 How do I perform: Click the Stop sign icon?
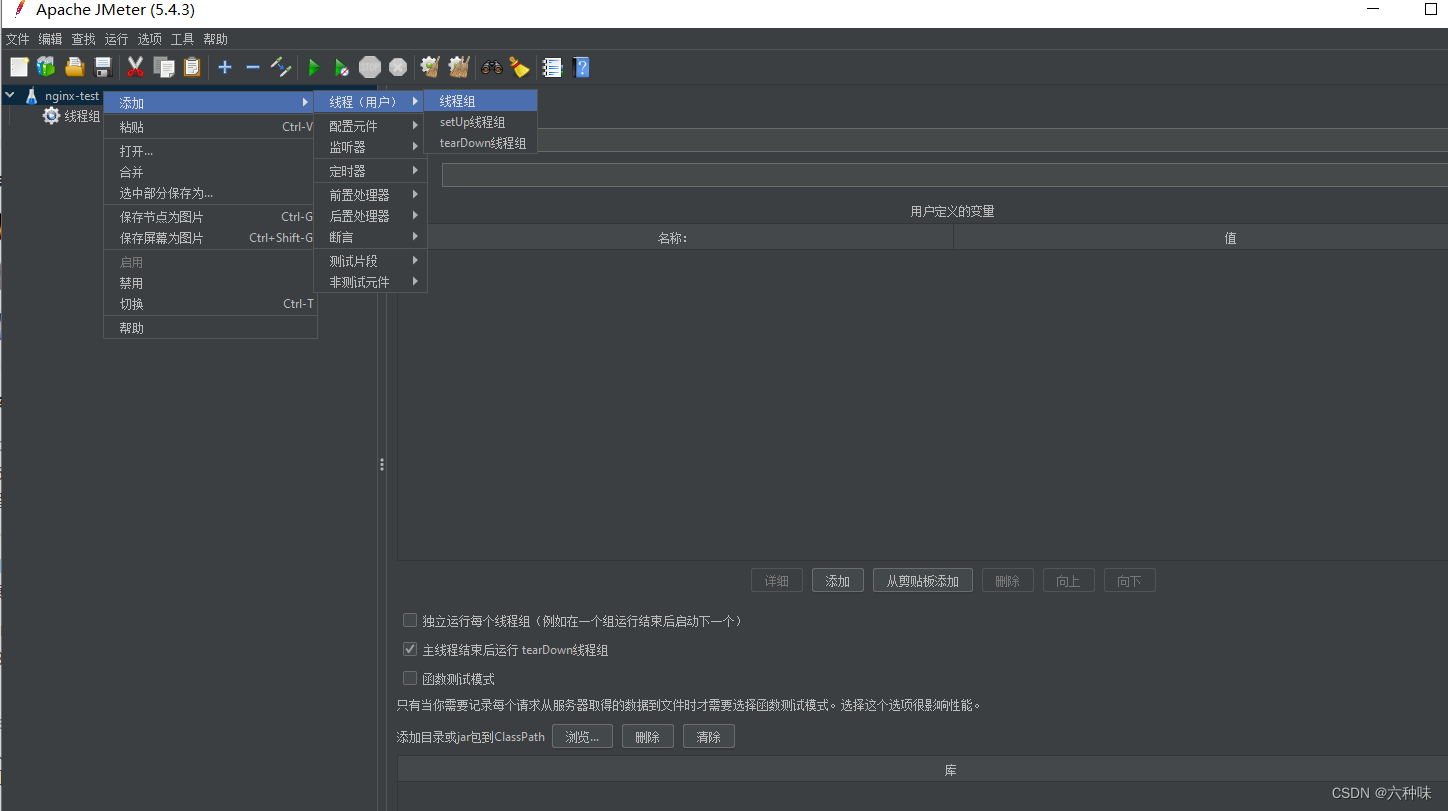[370, 67]
